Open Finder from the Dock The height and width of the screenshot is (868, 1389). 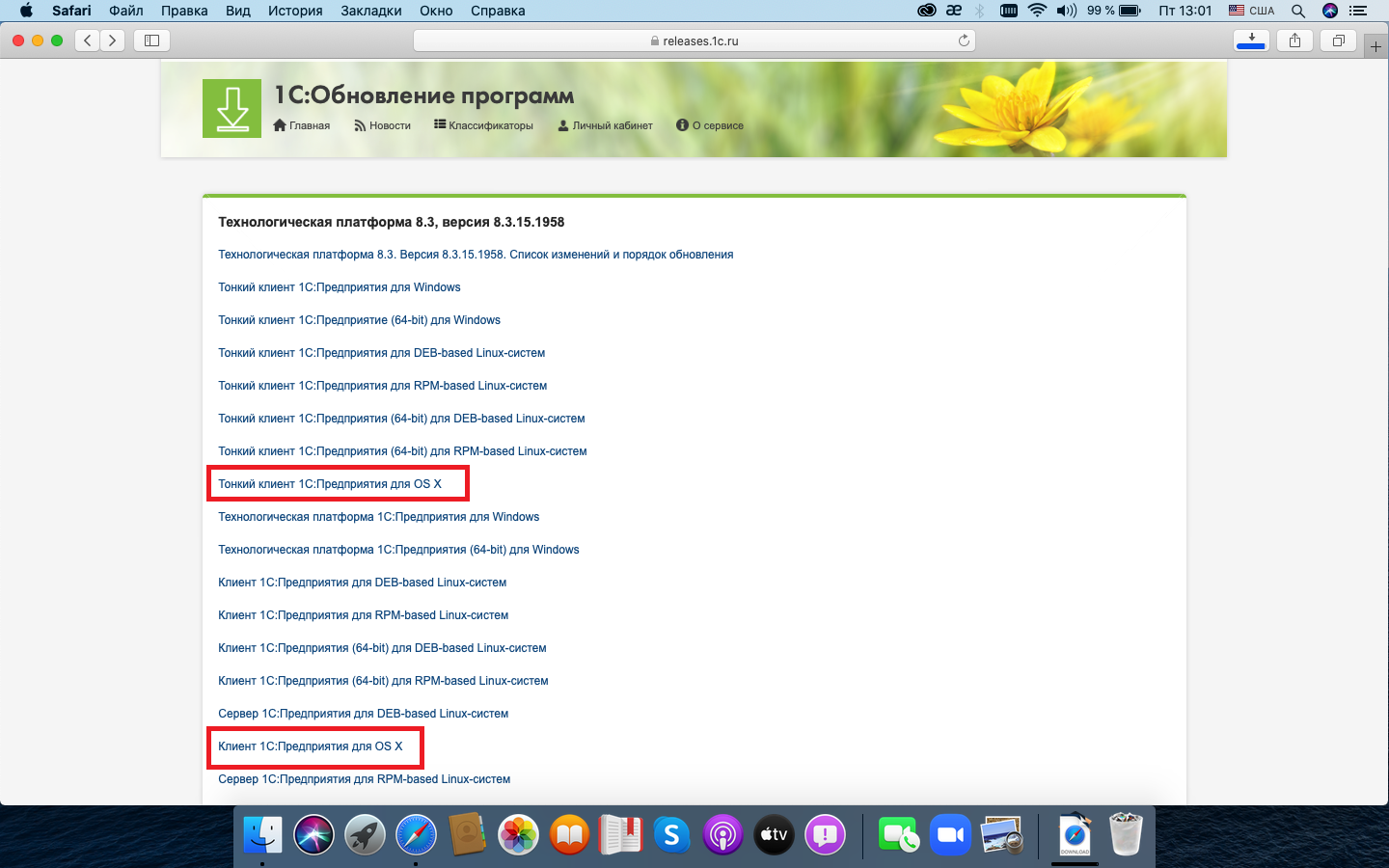[262, 834]
